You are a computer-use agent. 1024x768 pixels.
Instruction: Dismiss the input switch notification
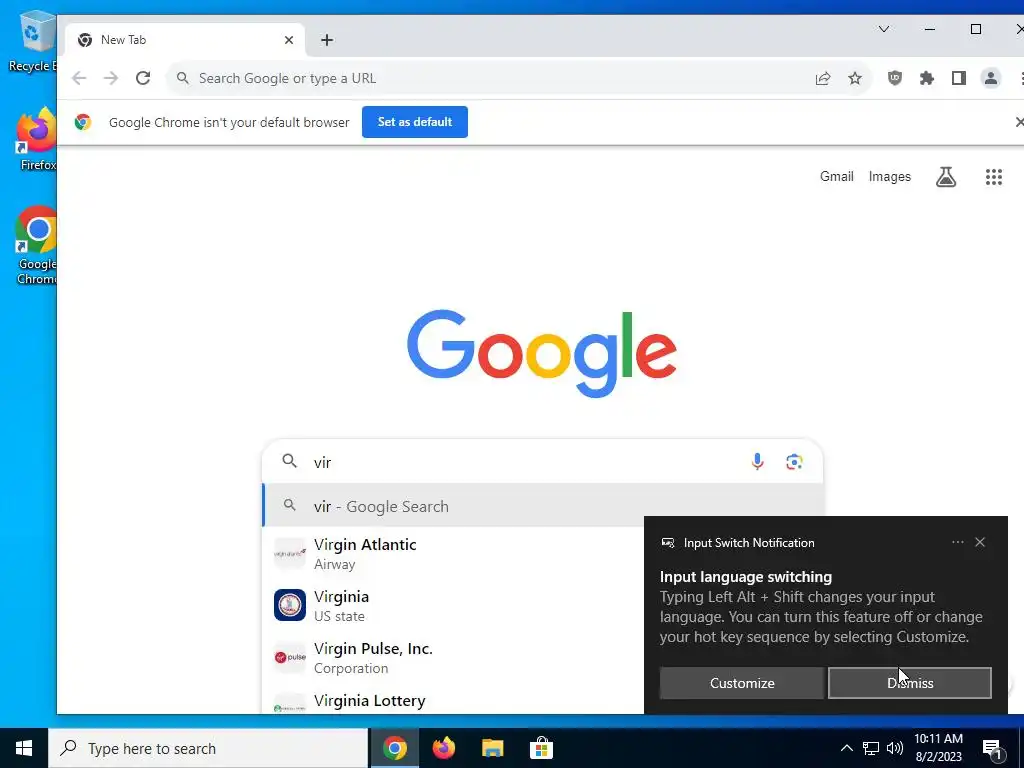[x=910, y=683]
